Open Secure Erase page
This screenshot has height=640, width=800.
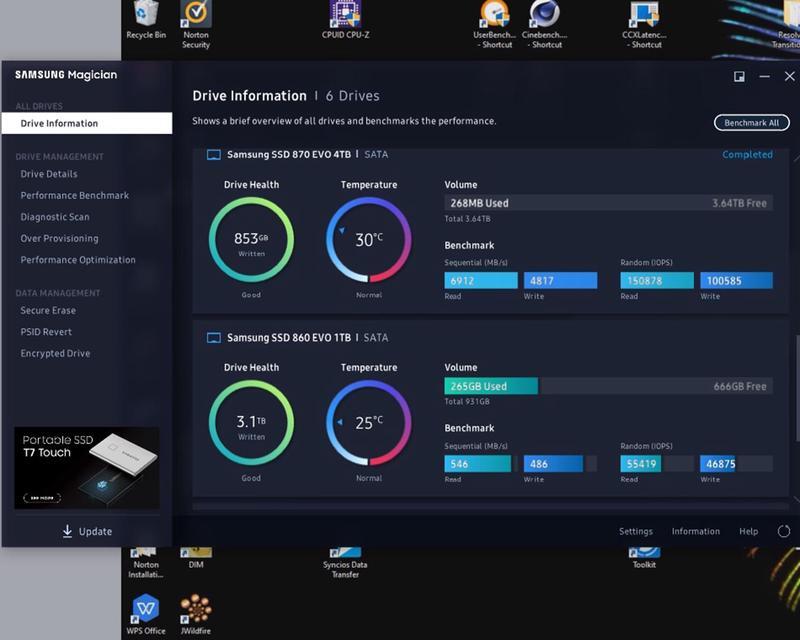pos(48,310)
